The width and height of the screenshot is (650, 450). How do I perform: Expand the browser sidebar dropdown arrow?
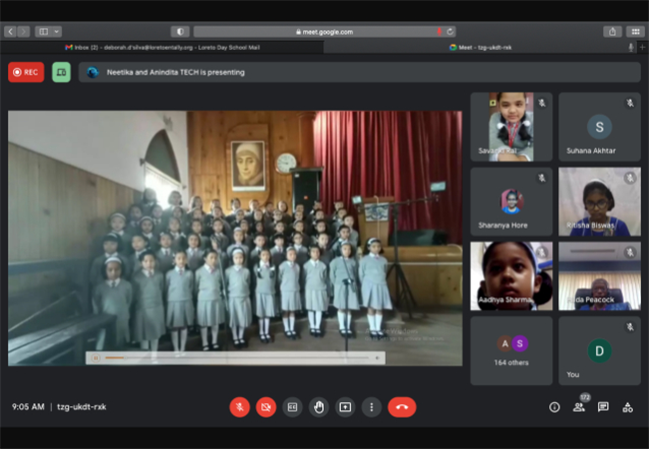[57, 31]
